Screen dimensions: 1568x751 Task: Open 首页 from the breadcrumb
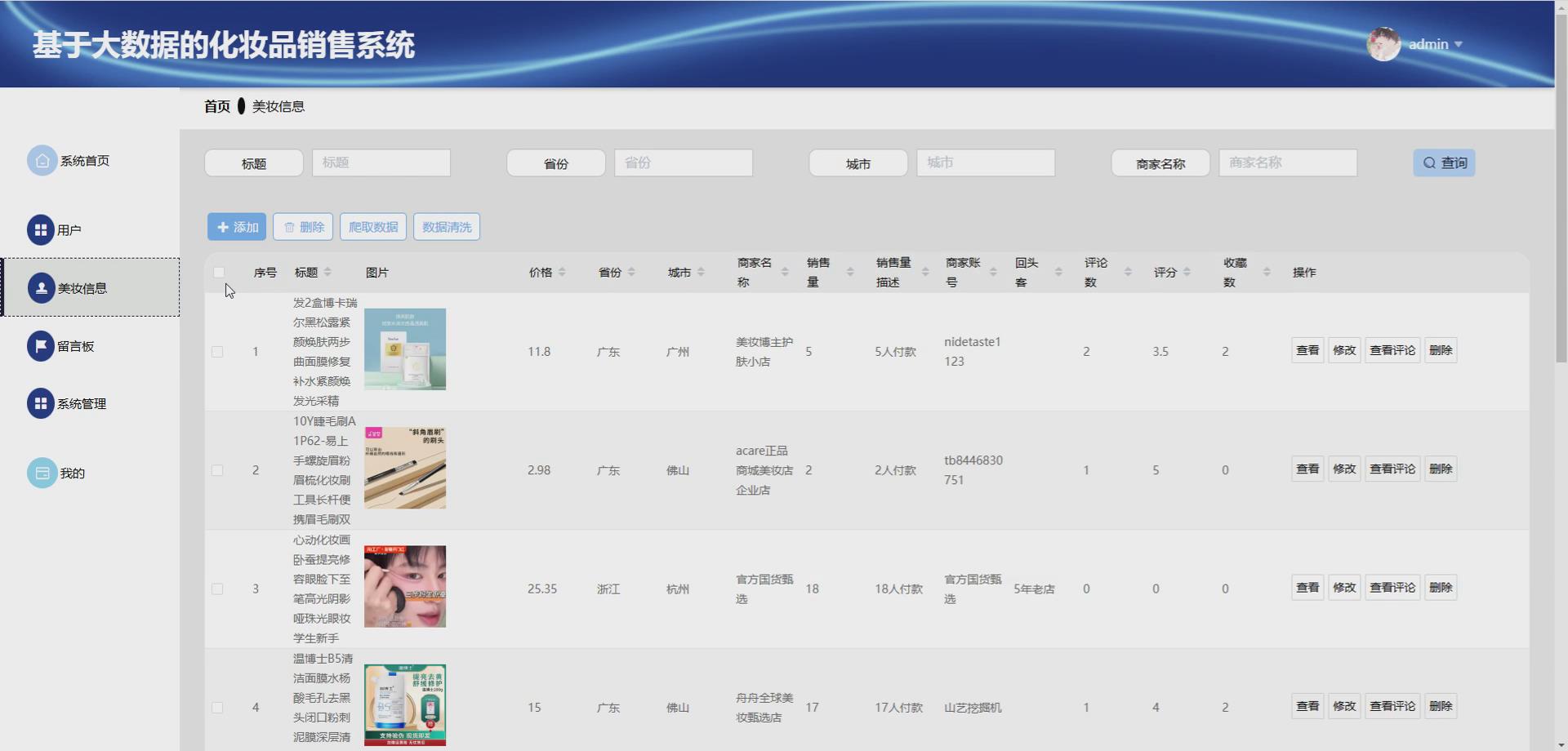[216, 106]
